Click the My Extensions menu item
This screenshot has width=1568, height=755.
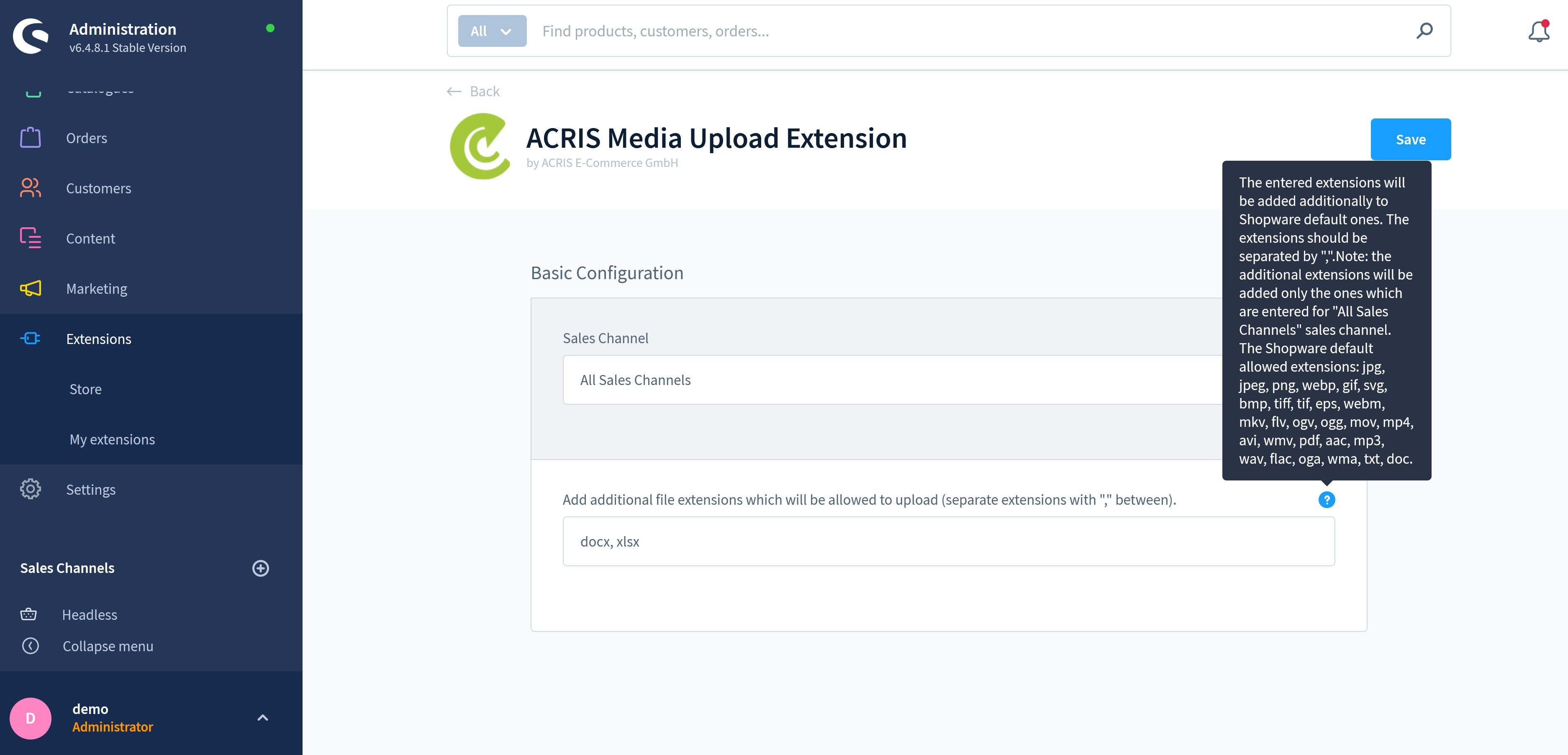pyautogui.click(x=112, y=439)
